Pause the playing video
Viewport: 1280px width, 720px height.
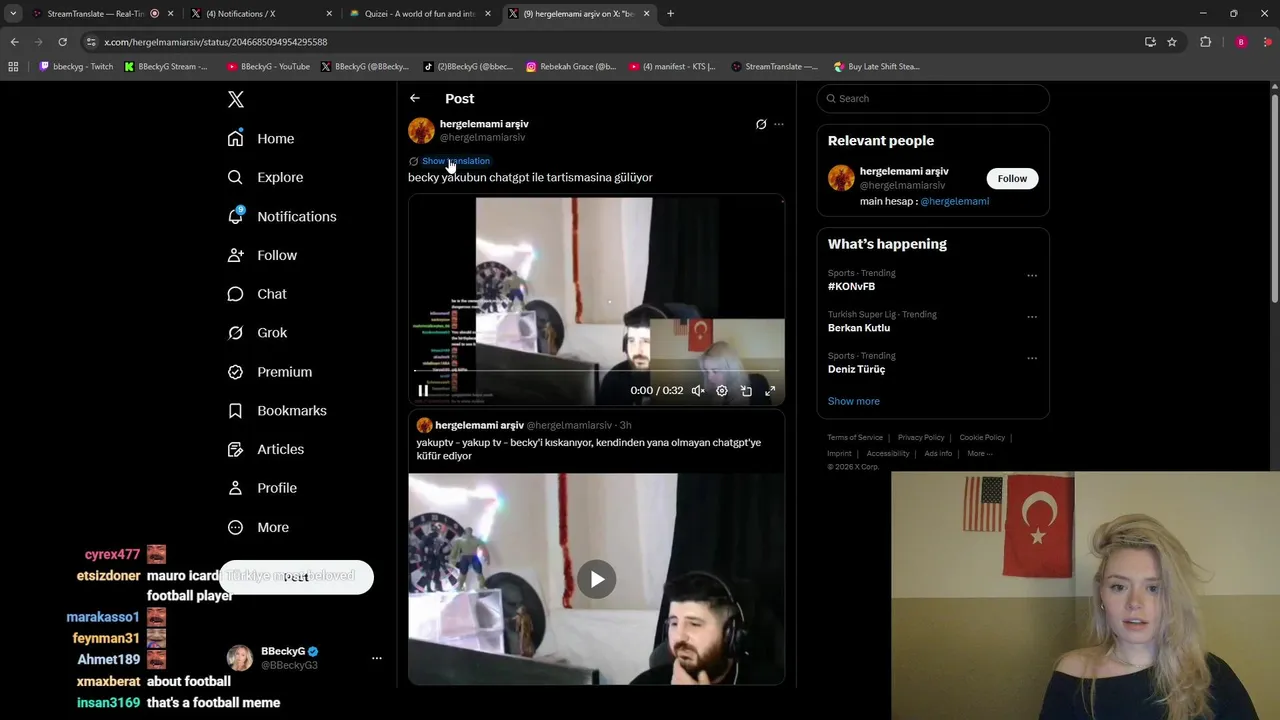pyautogui.click(x=423, y=391)
